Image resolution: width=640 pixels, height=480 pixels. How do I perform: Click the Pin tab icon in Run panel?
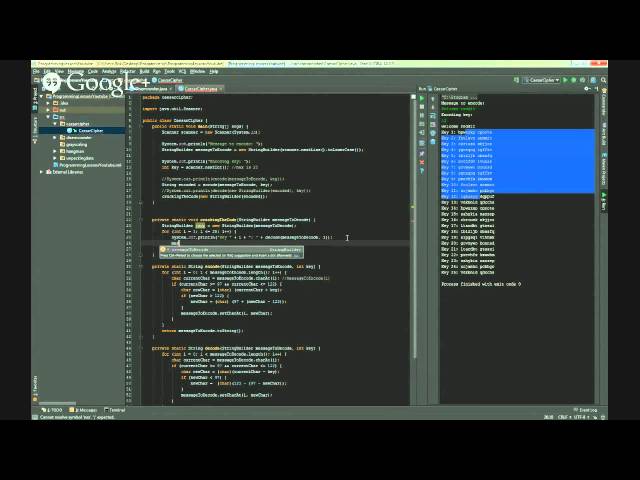422,153
